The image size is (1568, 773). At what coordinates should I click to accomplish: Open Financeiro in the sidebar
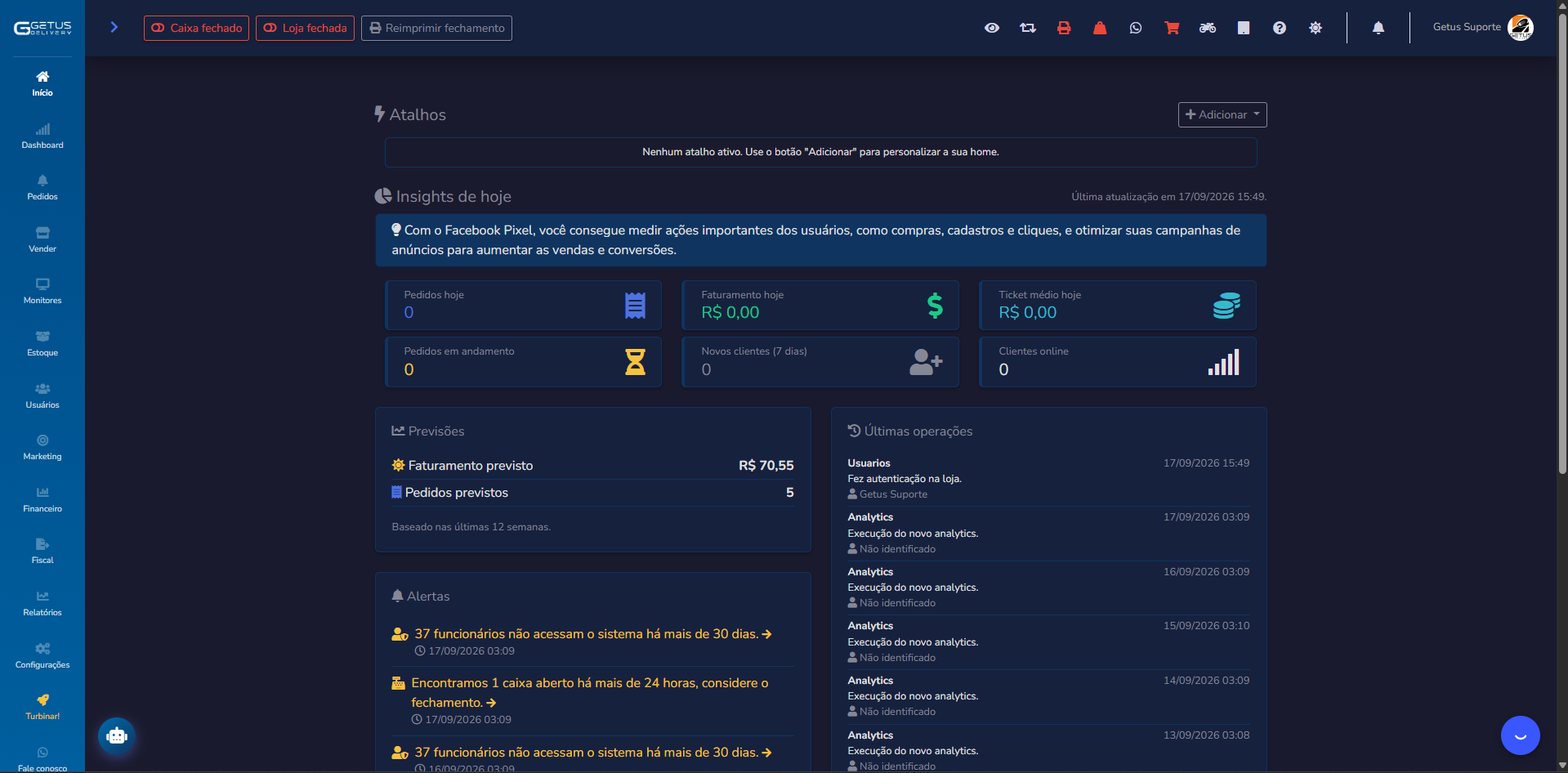tap(42, 499)
